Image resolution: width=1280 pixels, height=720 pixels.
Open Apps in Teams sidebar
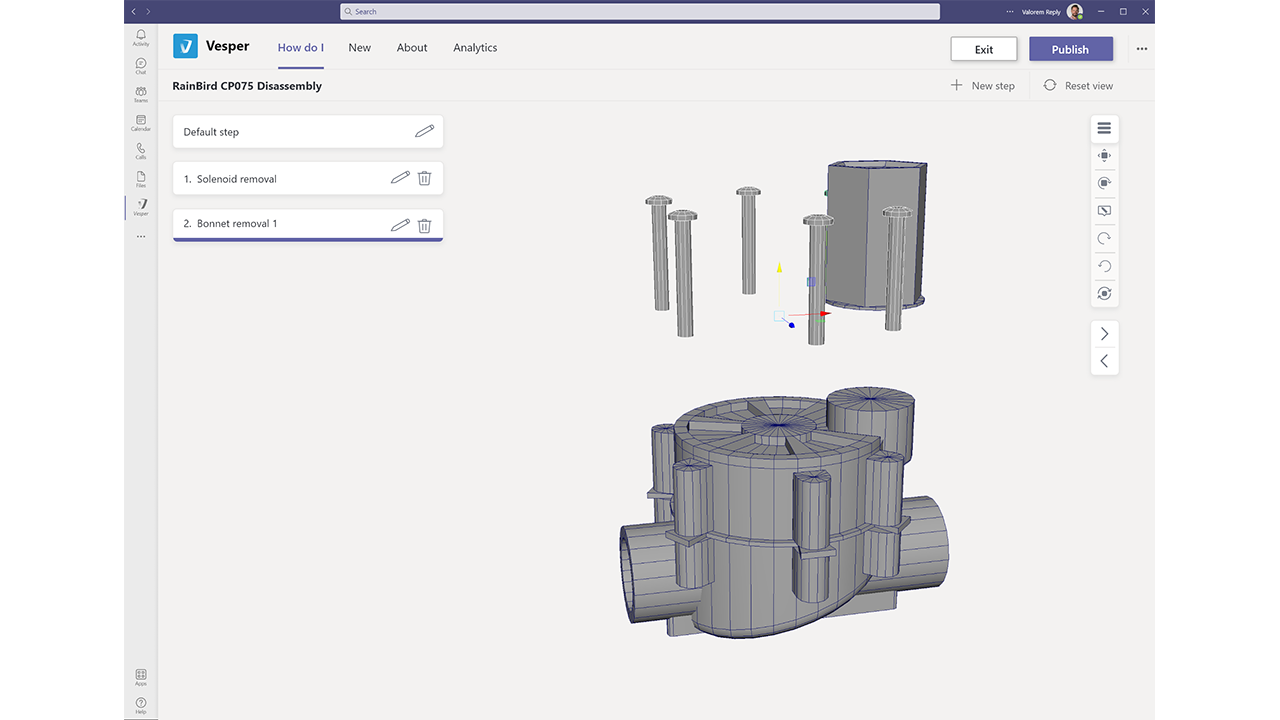(x=141, y=677)
